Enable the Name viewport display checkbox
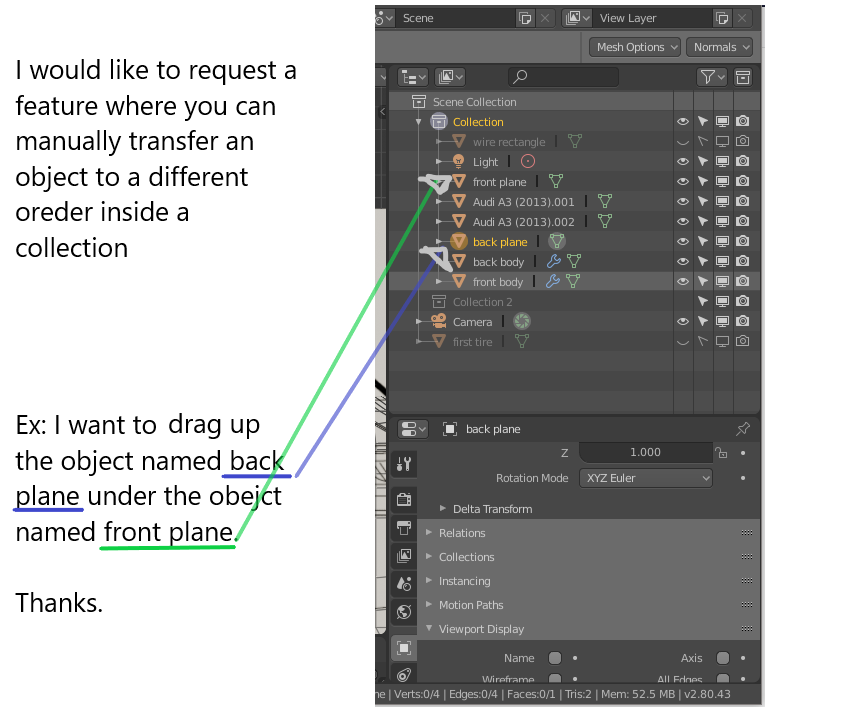 point(555,658)
